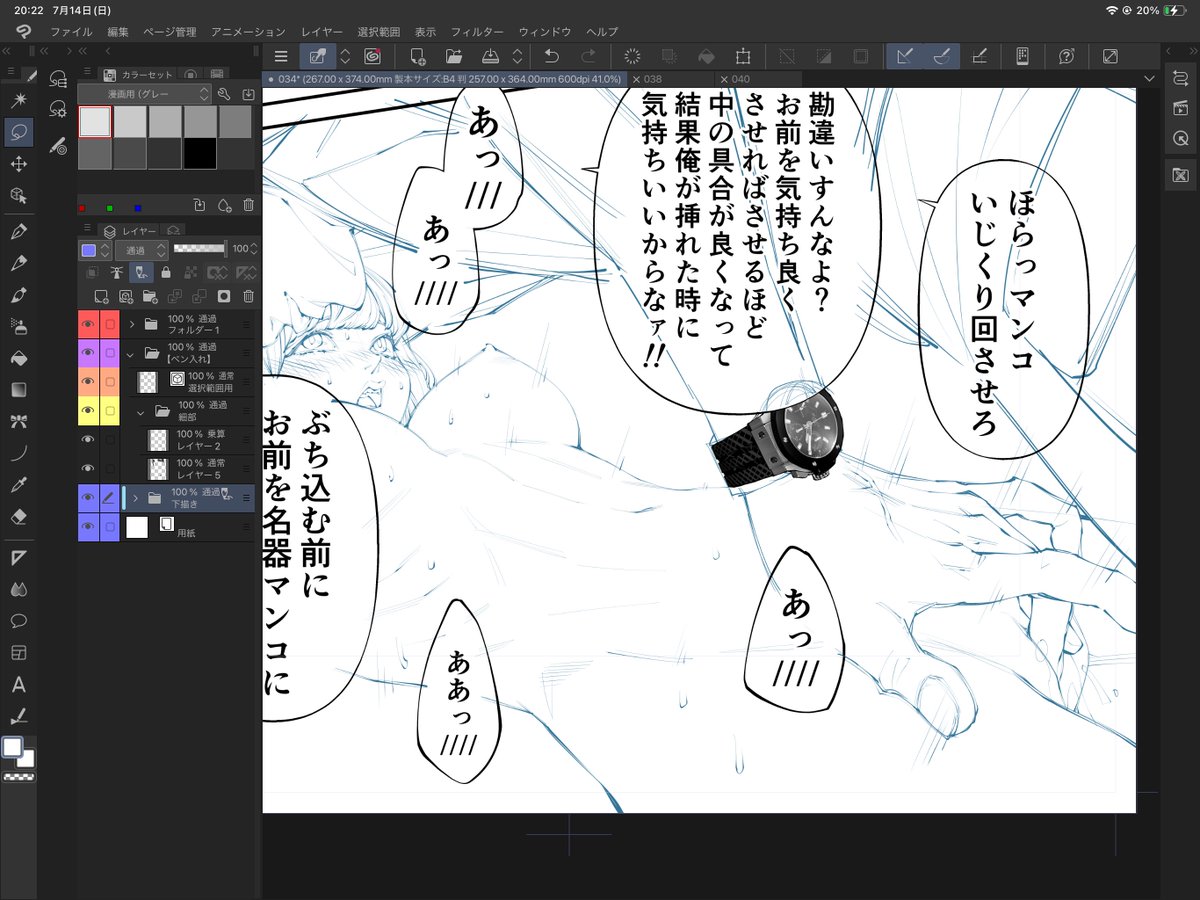
Task: Hide the 下描き folder
Action: click(88, 497)
